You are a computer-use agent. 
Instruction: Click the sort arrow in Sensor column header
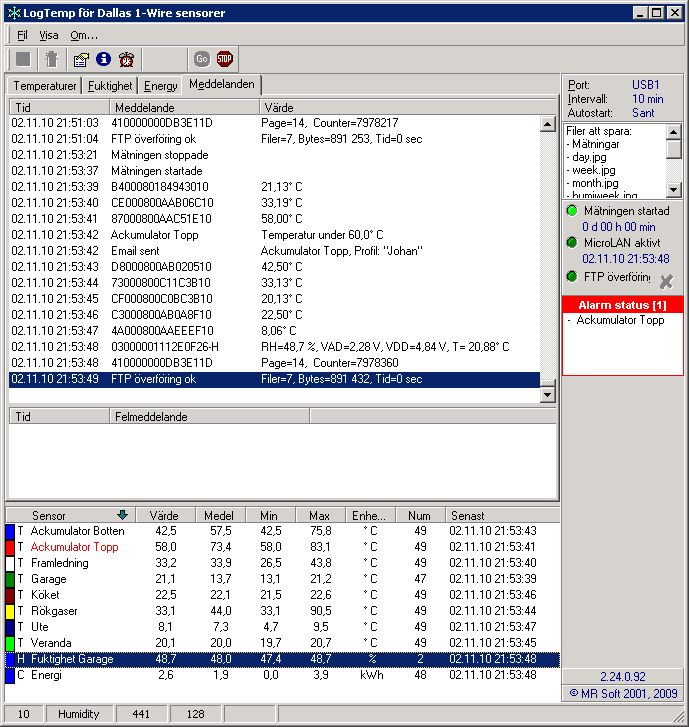tap(122, 515)
